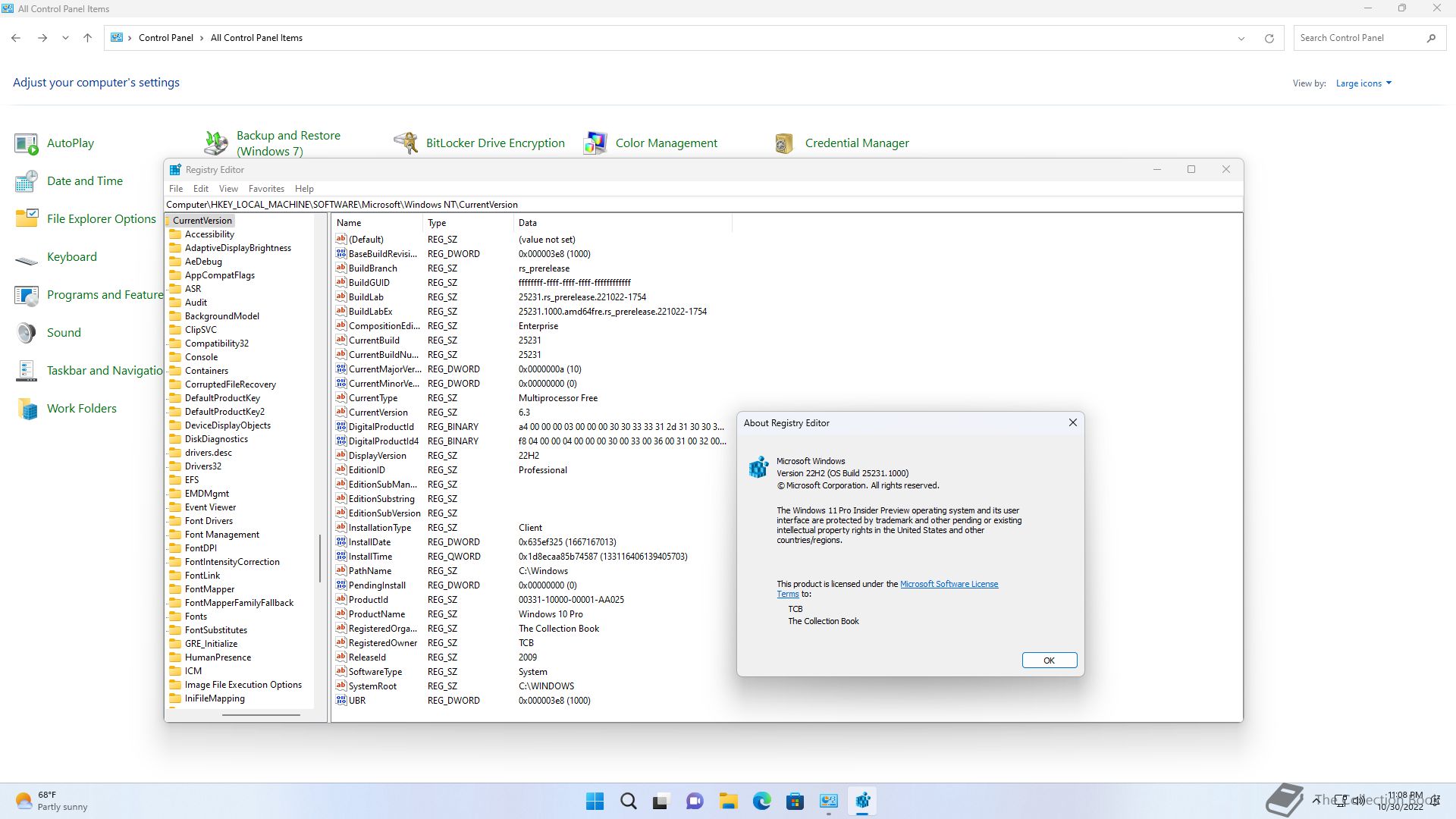Click the Data column header

(x=623, y=223)
